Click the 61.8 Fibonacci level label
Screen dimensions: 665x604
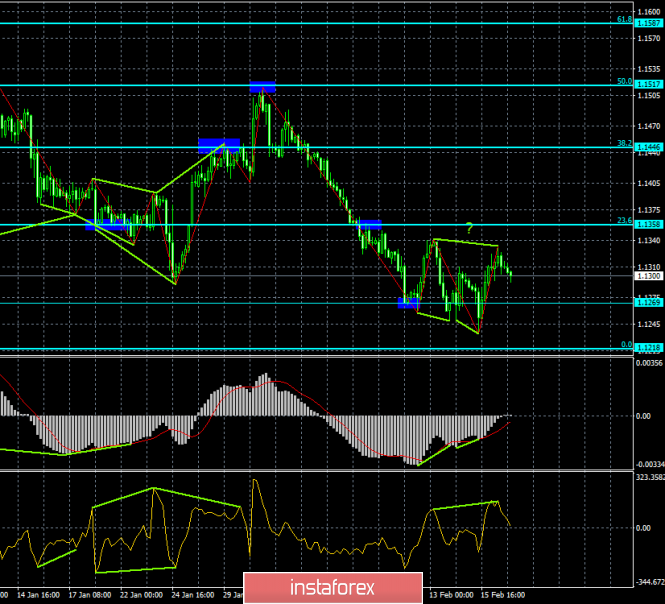click(624, 19)
